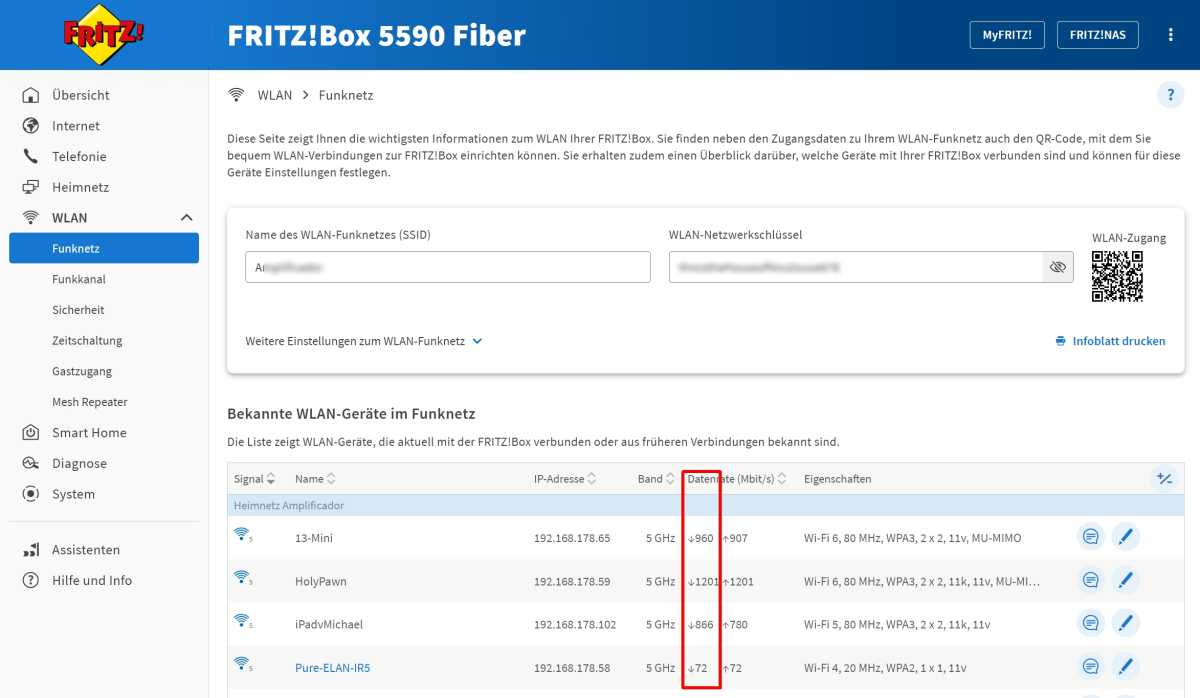1200x698 pixels.
Task: Edit the Pure-ELAN-IR5 device
Action: point(1126,667)
